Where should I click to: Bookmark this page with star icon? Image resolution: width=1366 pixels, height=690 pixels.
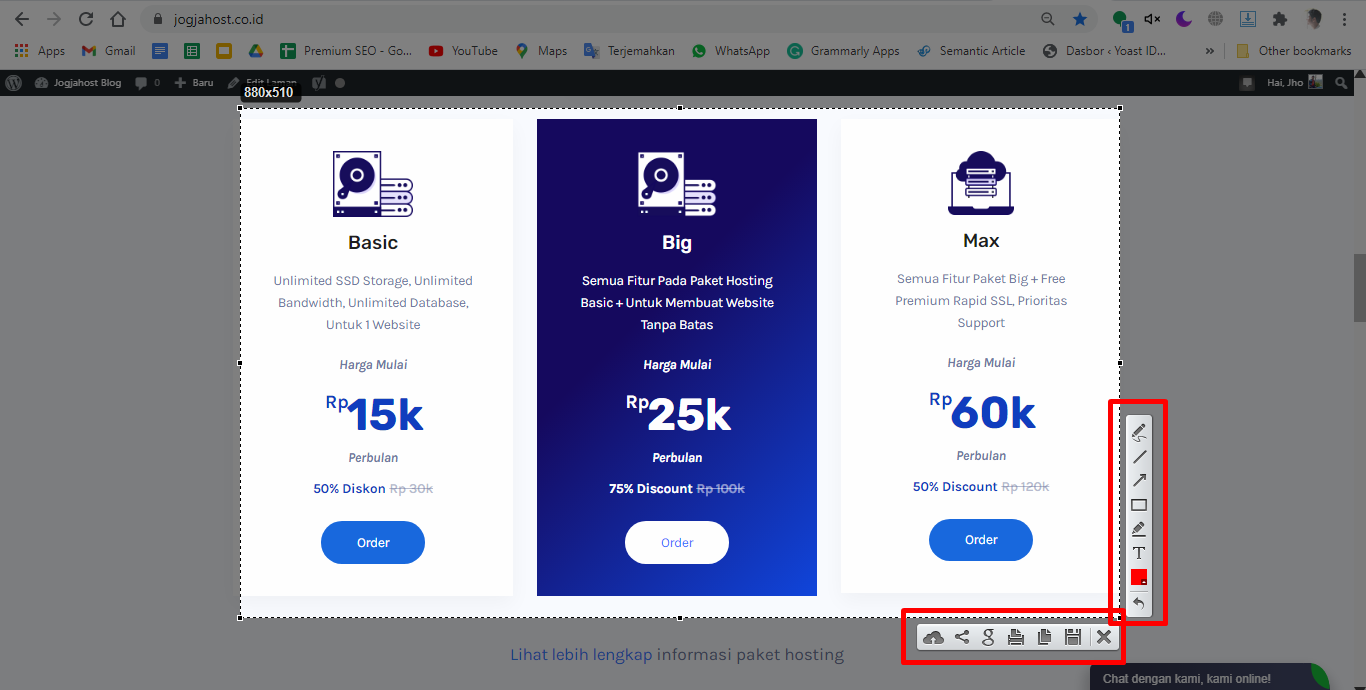click(1080, 19)
